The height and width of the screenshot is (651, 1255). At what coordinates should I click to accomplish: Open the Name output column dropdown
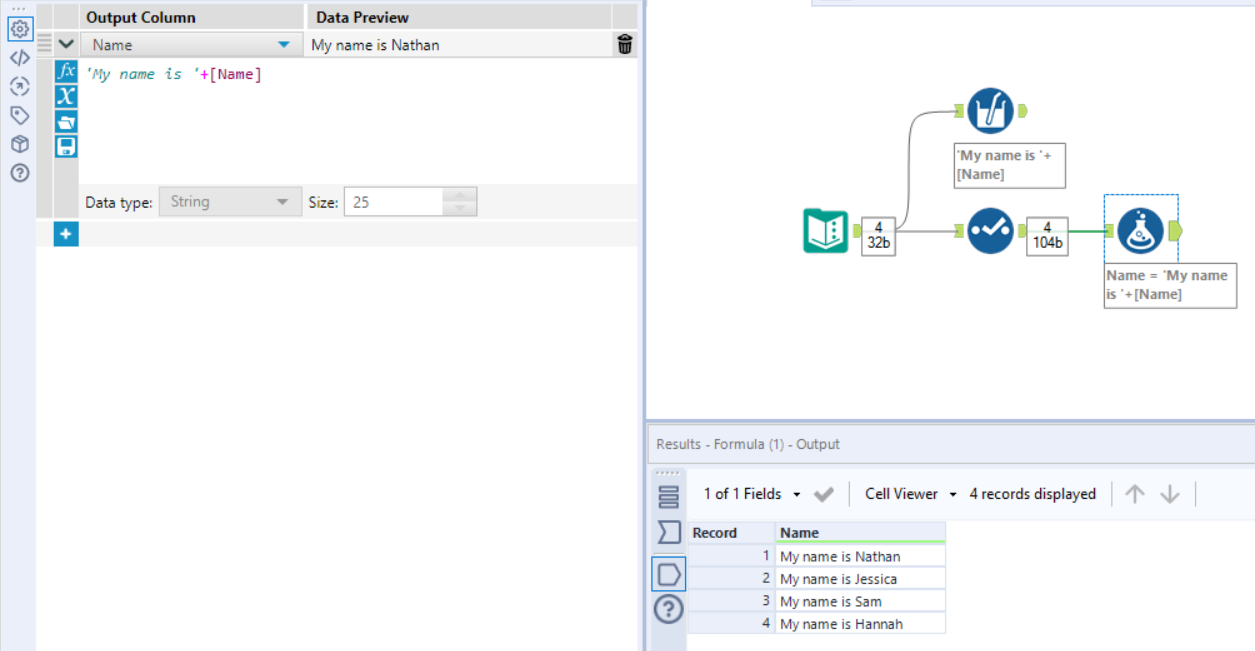click(282, 44)
